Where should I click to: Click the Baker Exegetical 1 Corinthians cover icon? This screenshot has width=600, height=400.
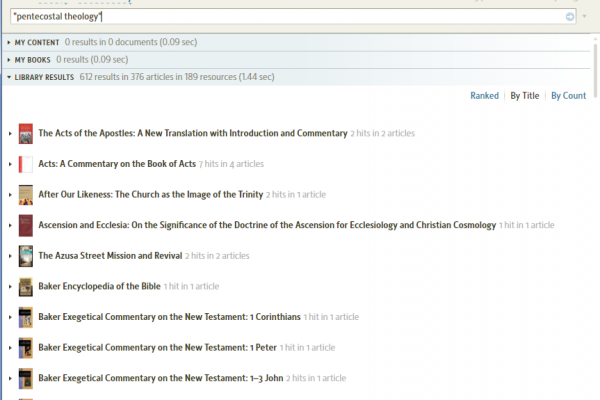26,317
